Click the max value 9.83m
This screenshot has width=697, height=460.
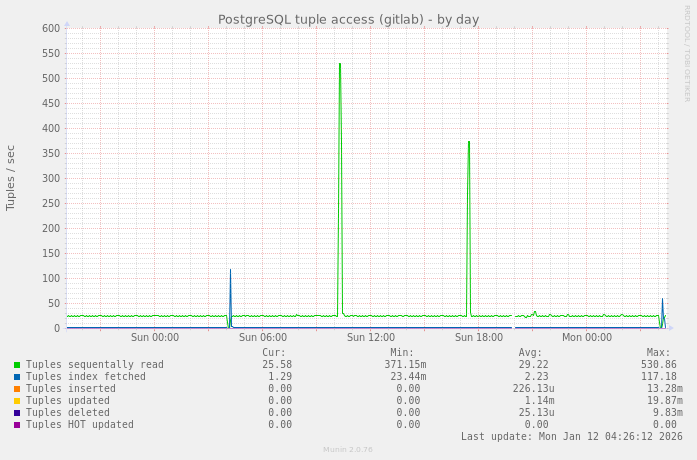668,412
